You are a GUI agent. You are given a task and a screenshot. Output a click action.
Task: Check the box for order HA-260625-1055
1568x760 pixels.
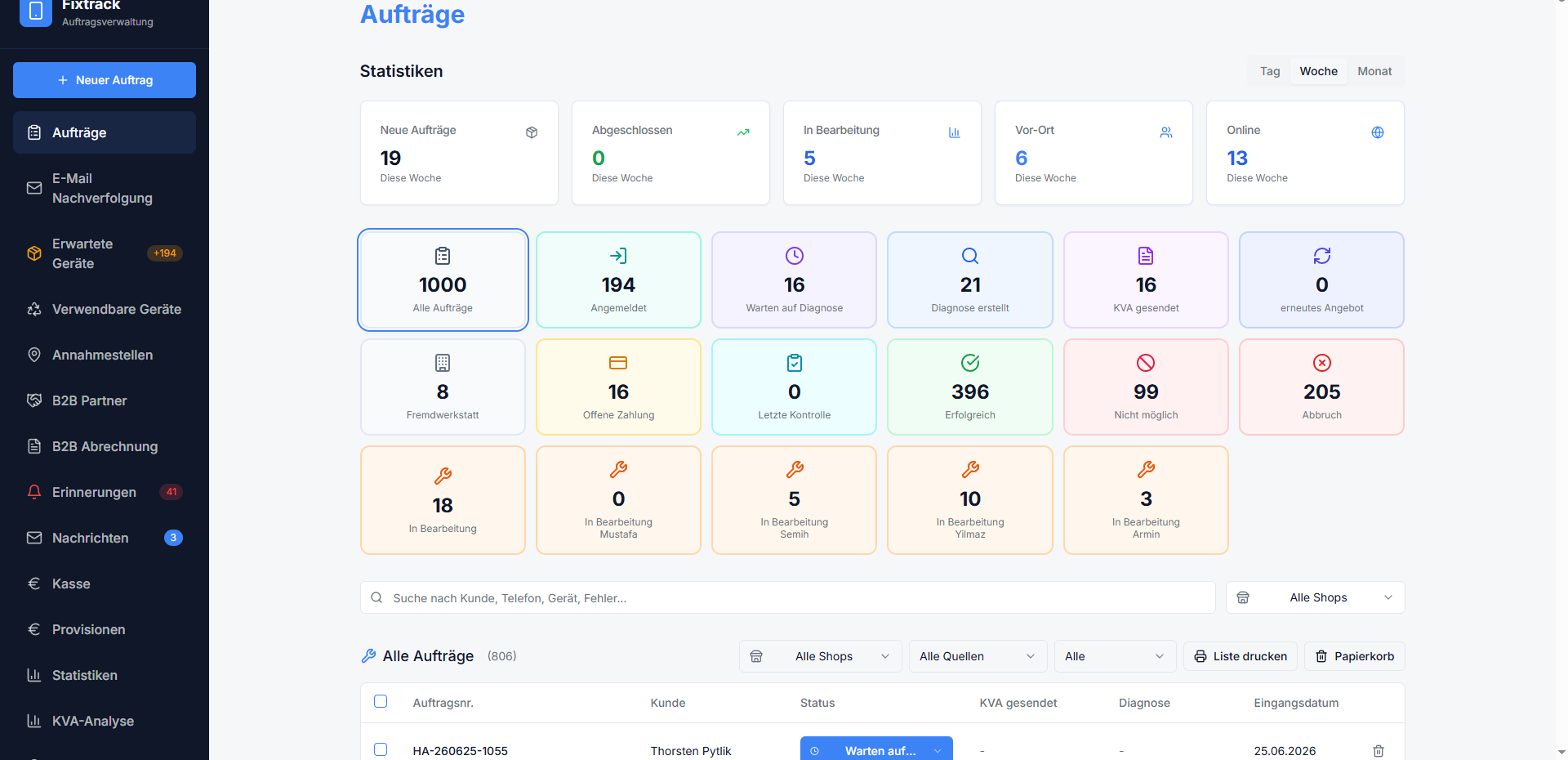(381, 749)
